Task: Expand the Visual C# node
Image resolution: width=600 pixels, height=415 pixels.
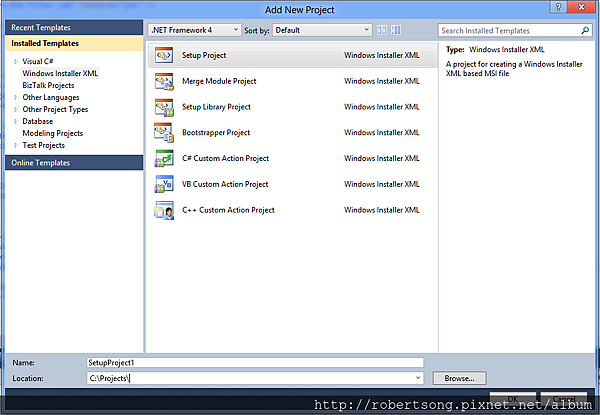Action: (16, 61)
